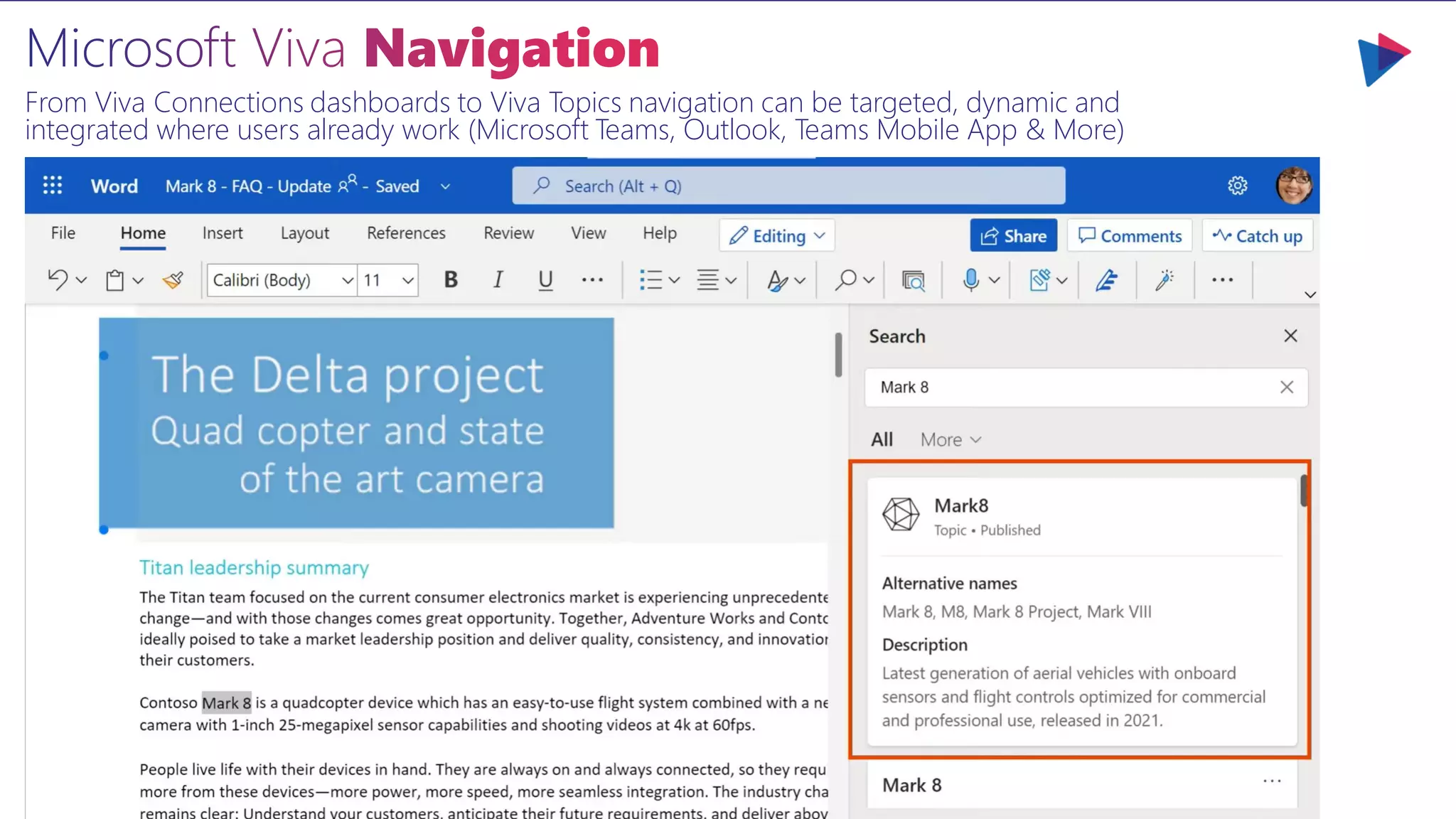Toggle Bold formatting
Image resolution: width=1456 pixels, height=819 pixels.
click(451, 280)
